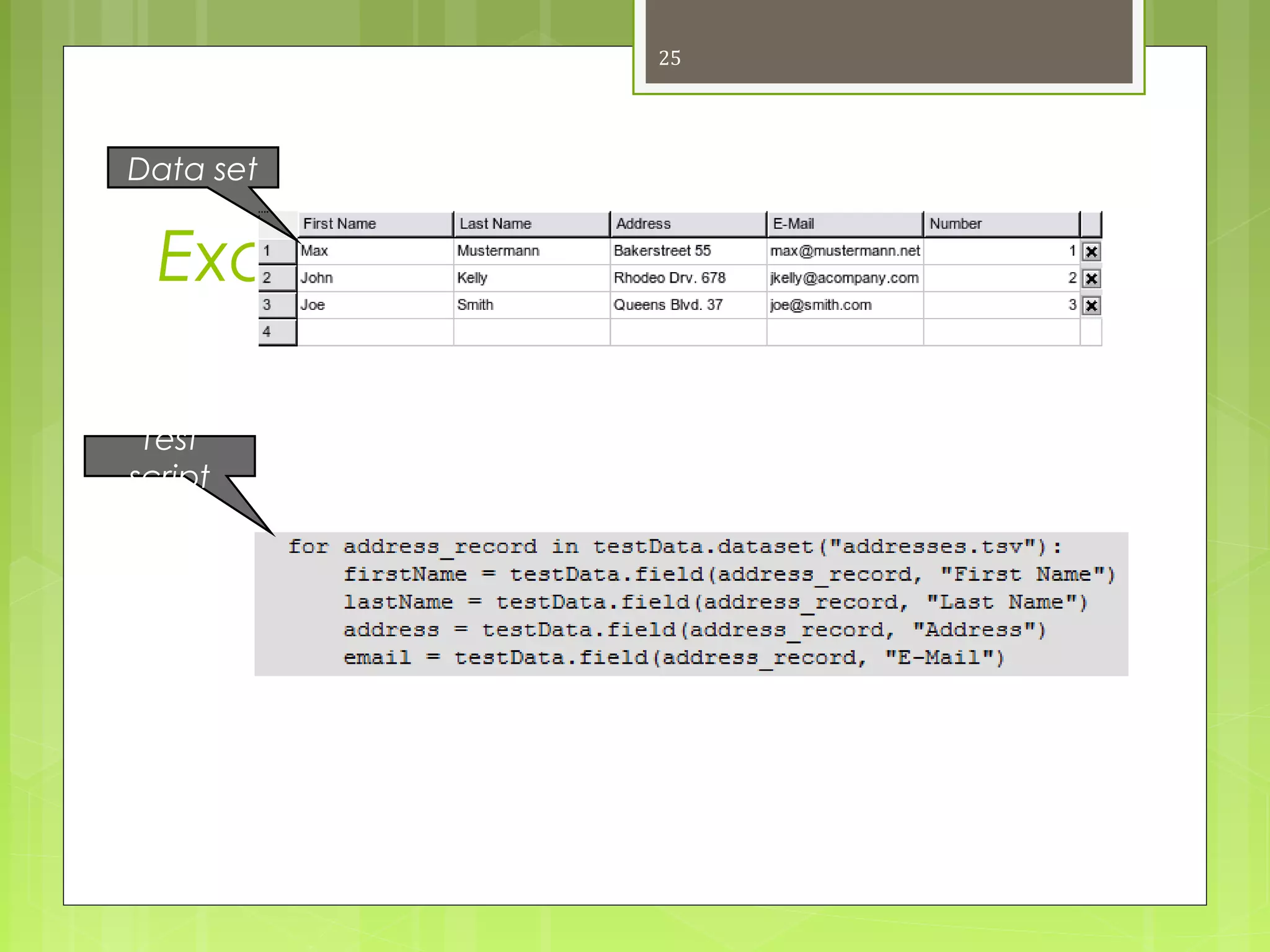Click the Queens Blvd. 37 address cell
The image size is (1270, 952).
688,305
